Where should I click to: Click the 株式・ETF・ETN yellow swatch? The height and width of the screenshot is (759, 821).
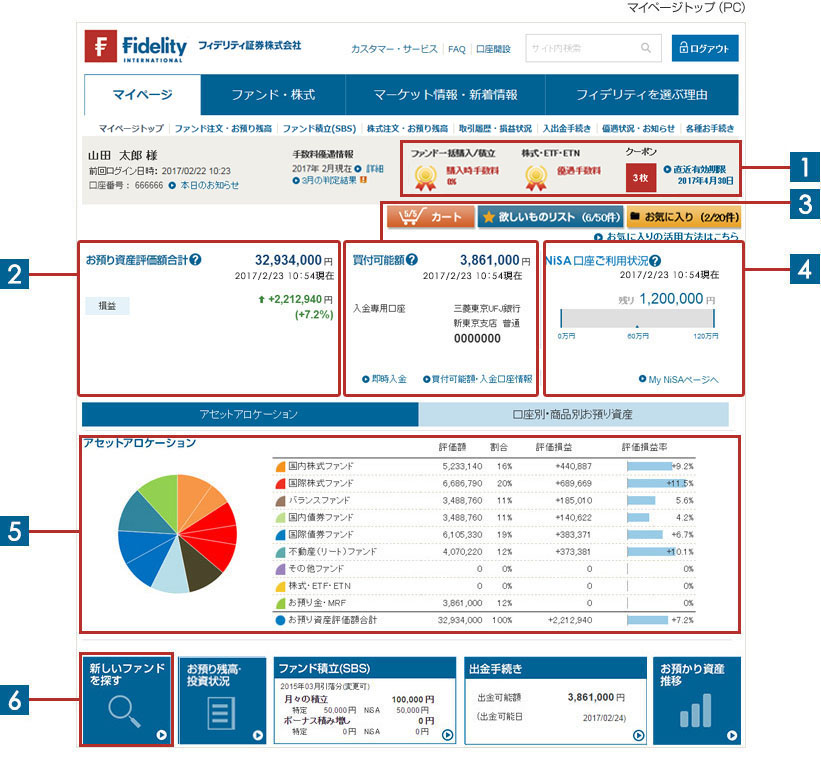click(280, 586)
